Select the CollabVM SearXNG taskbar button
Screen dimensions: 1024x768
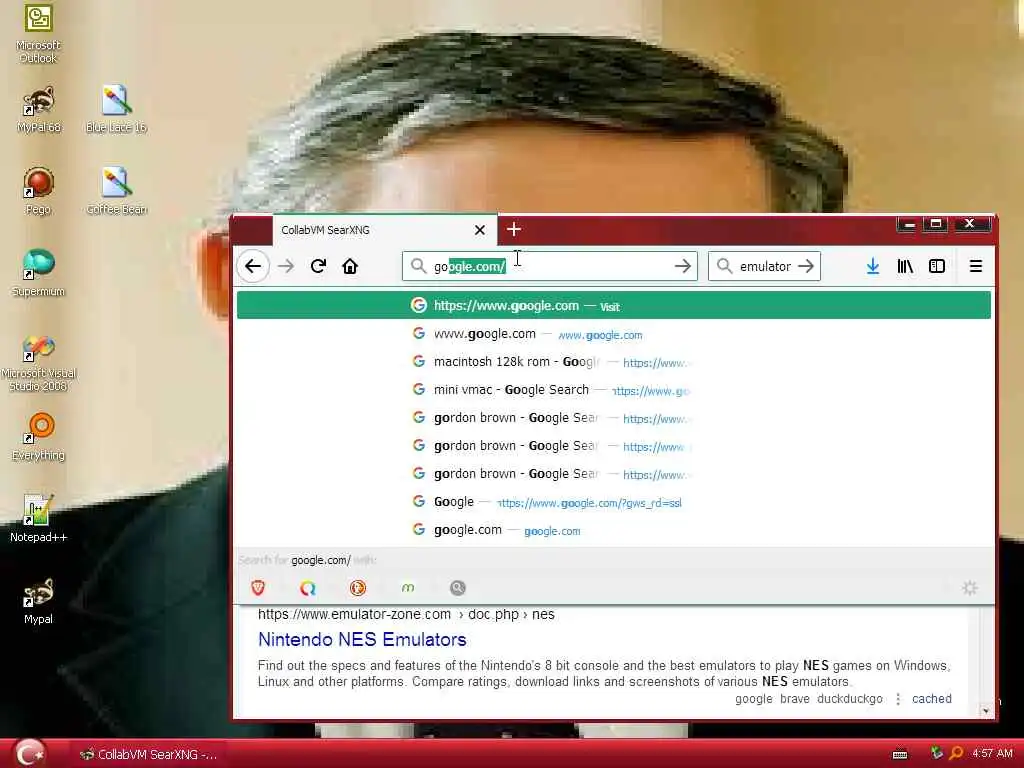(148, 754)
